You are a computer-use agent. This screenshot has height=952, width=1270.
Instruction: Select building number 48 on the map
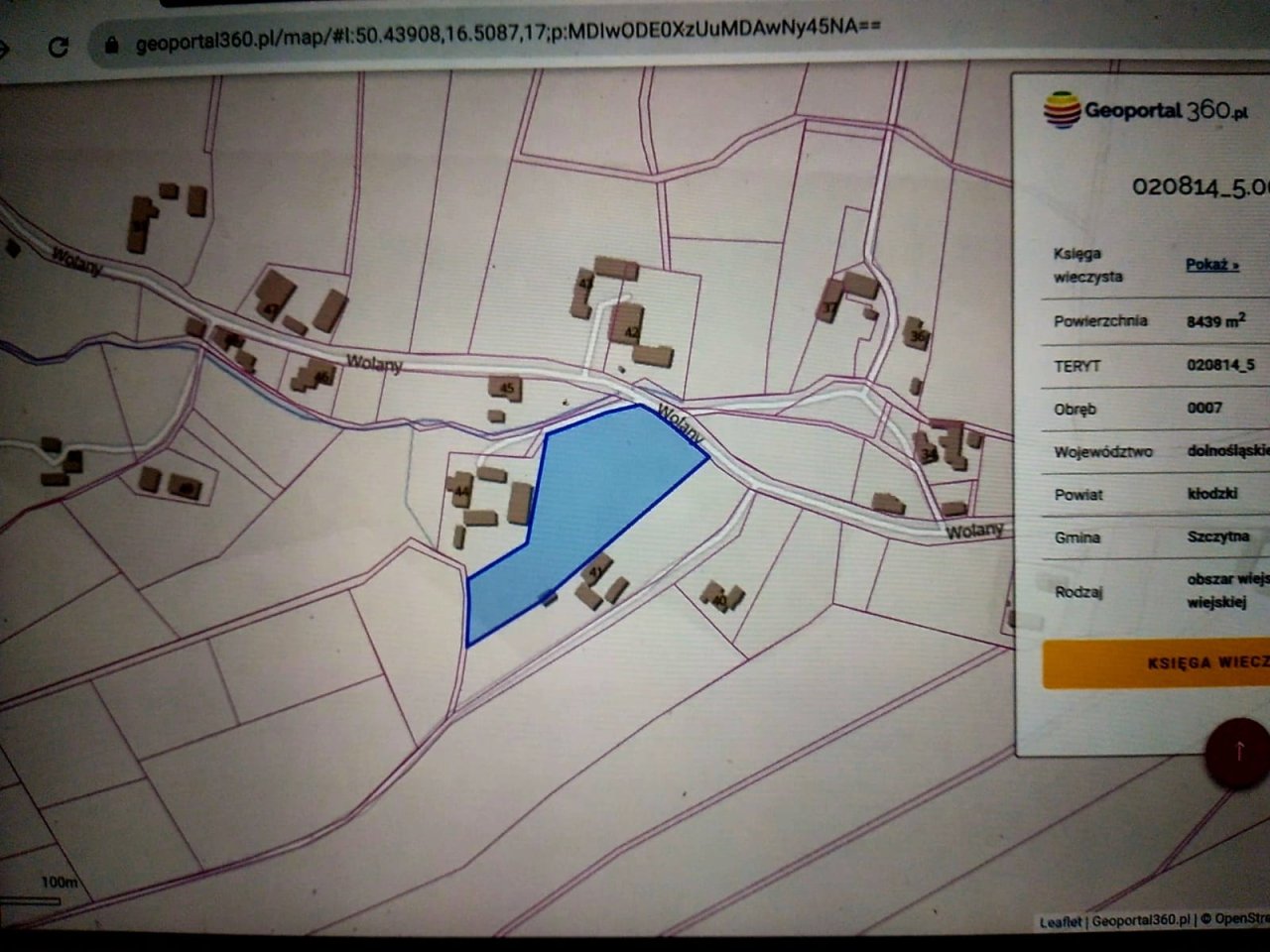point(187,487)
